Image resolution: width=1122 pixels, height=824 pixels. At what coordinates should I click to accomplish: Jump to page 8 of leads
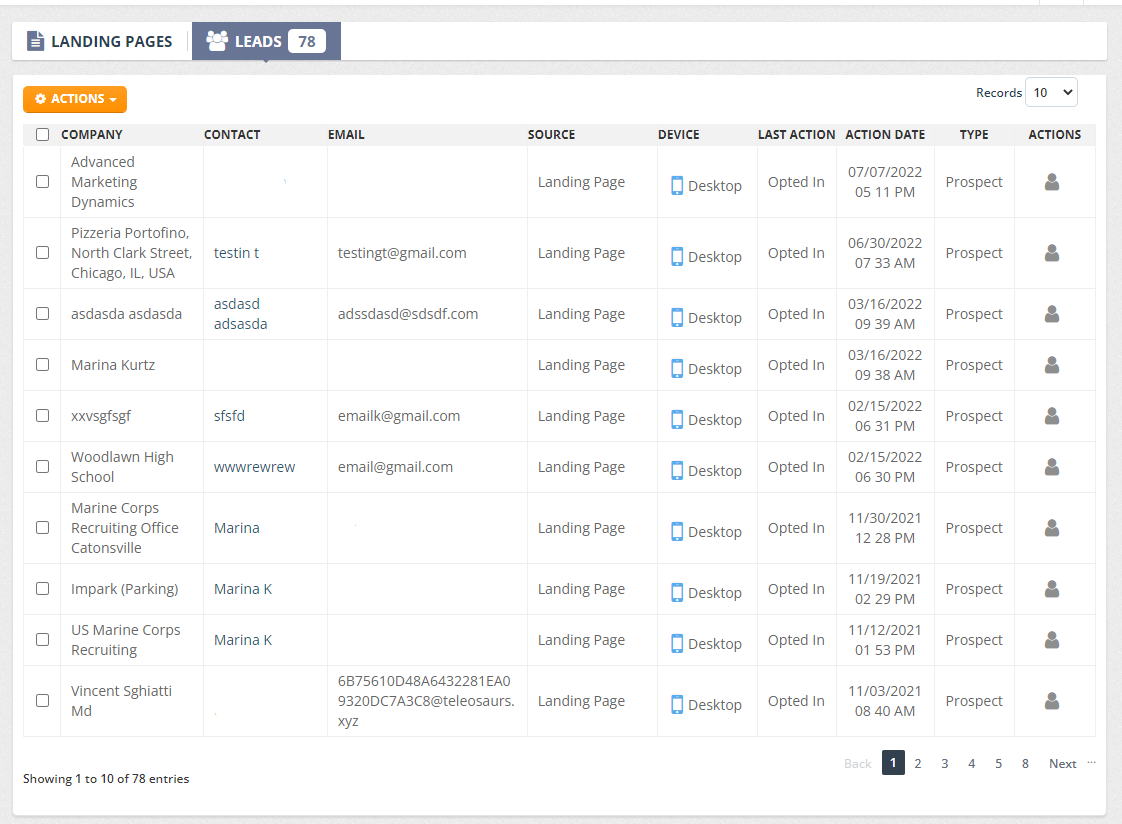[x=1025, y=764]
